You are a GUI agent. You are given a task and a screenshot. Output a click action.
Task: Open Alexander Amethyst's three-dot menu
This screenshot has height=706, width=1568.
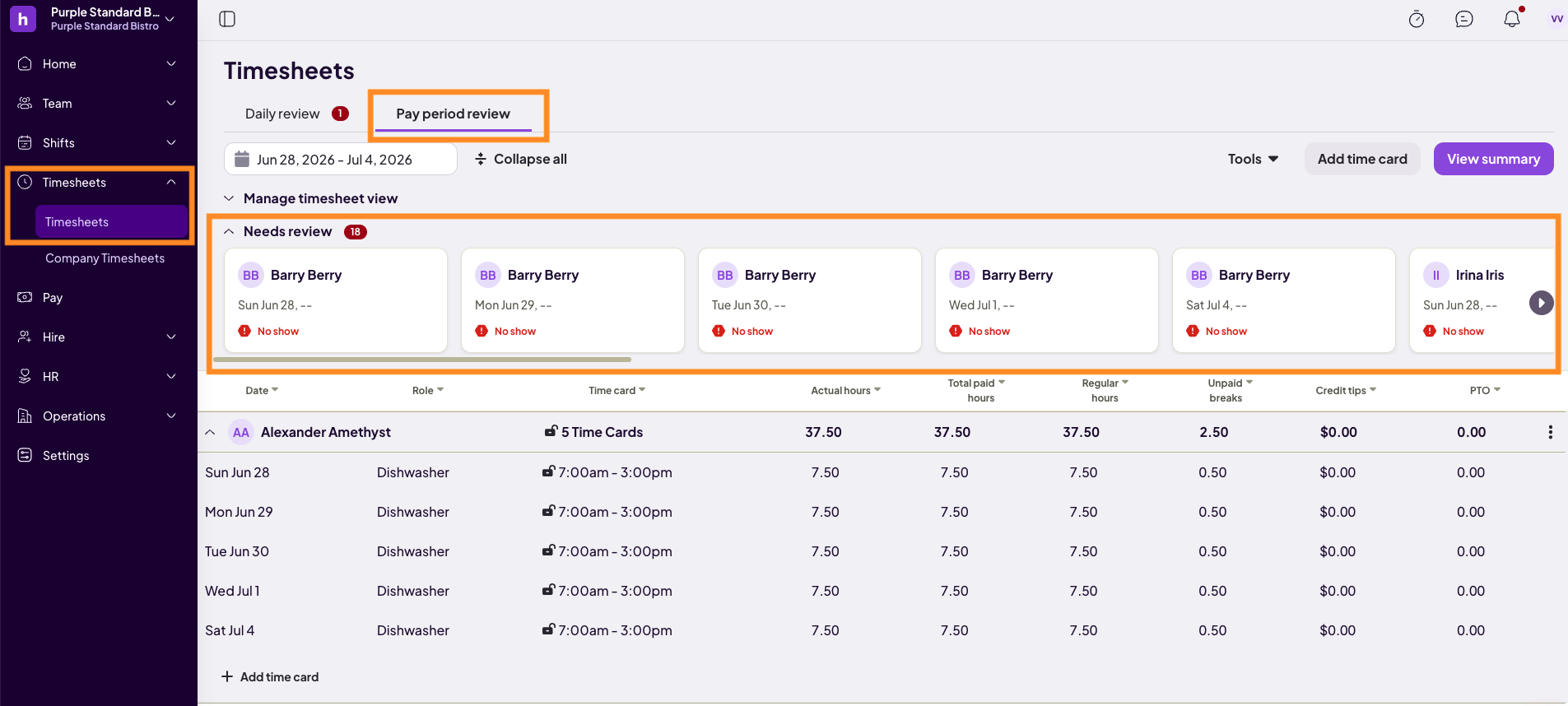(1551, 432)
